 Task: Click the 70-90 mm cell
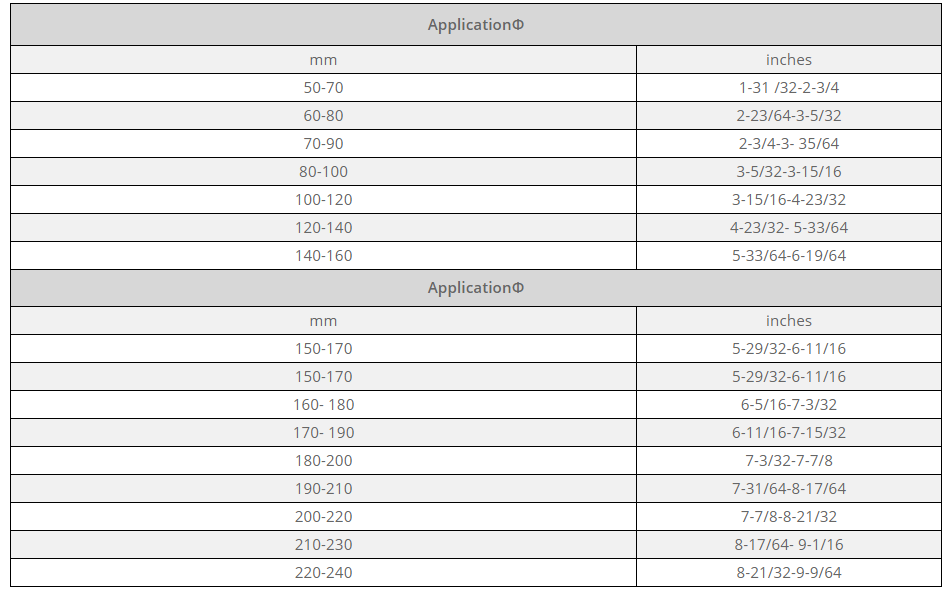(323, 144)
